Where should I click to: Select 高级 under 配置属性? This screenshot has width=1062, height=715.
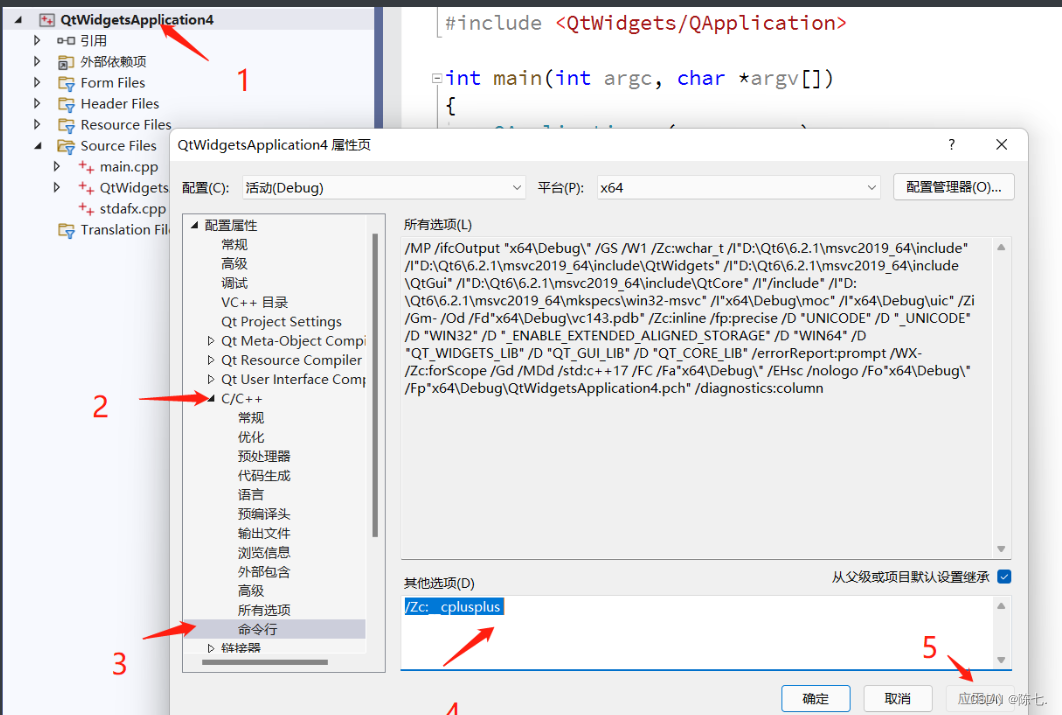(234, 263)
